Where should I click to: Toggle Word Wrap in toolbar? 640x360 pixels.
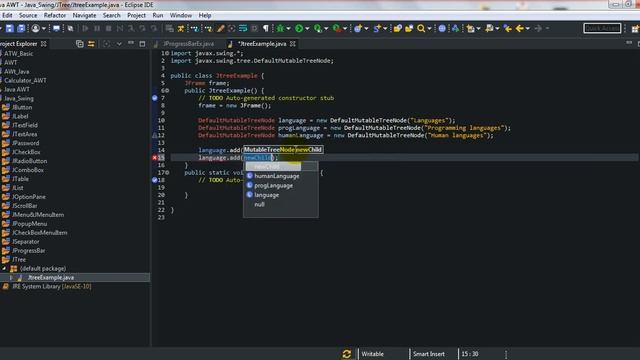click(x=243, y=28)
